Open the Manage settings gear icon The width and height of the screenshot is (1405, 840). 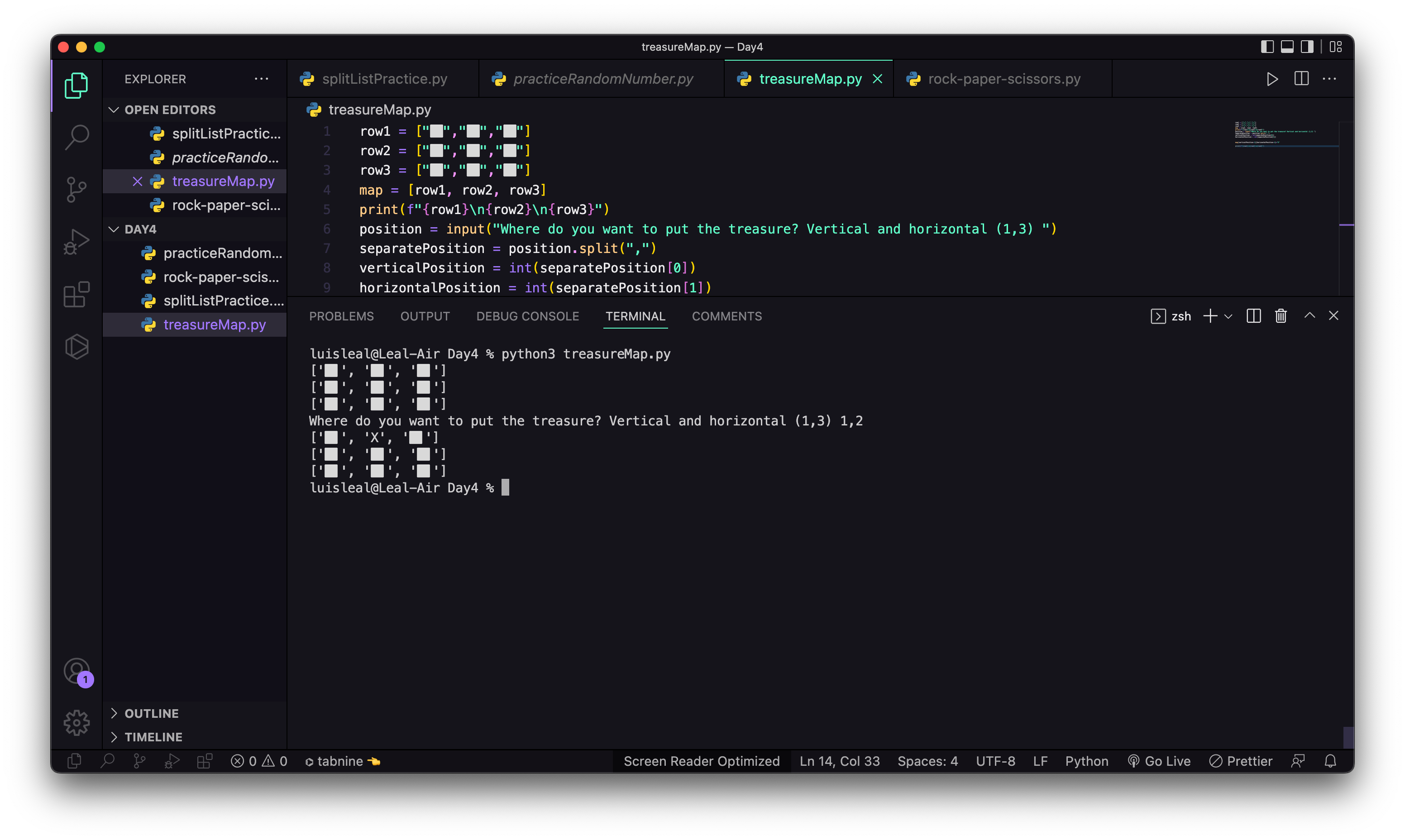pos(76,722)
